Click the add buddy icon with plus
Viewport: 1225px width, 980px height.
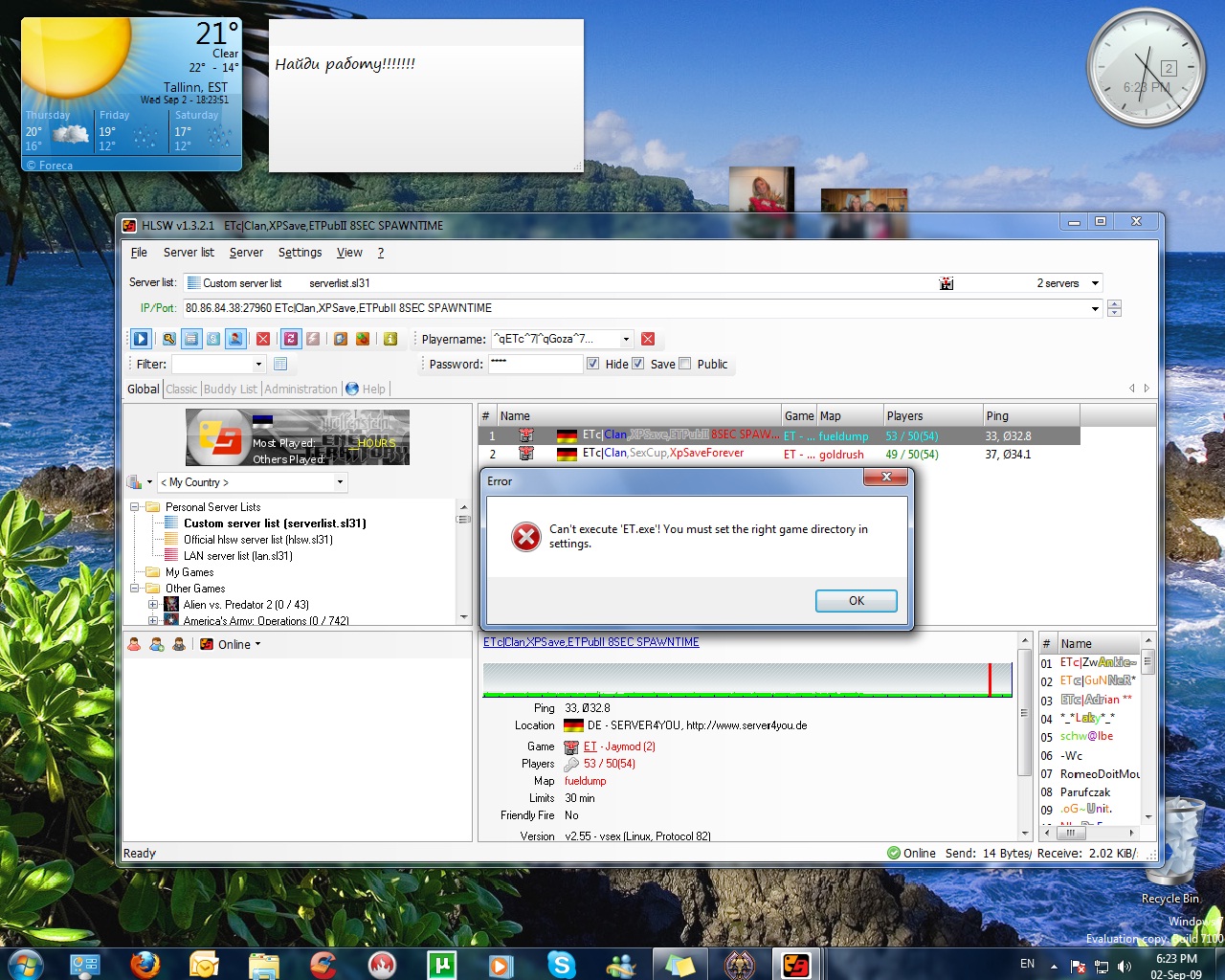(157, 644)
